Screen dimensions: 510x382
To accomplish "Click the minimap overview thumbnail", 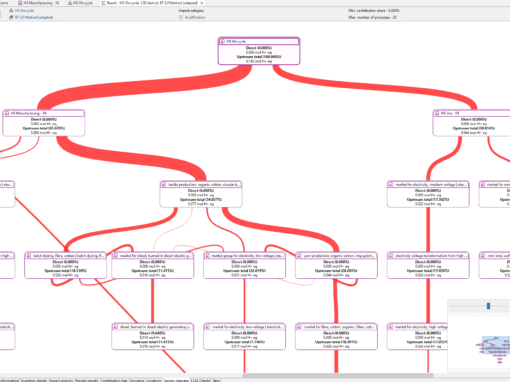I will click(x=493, y=347).
